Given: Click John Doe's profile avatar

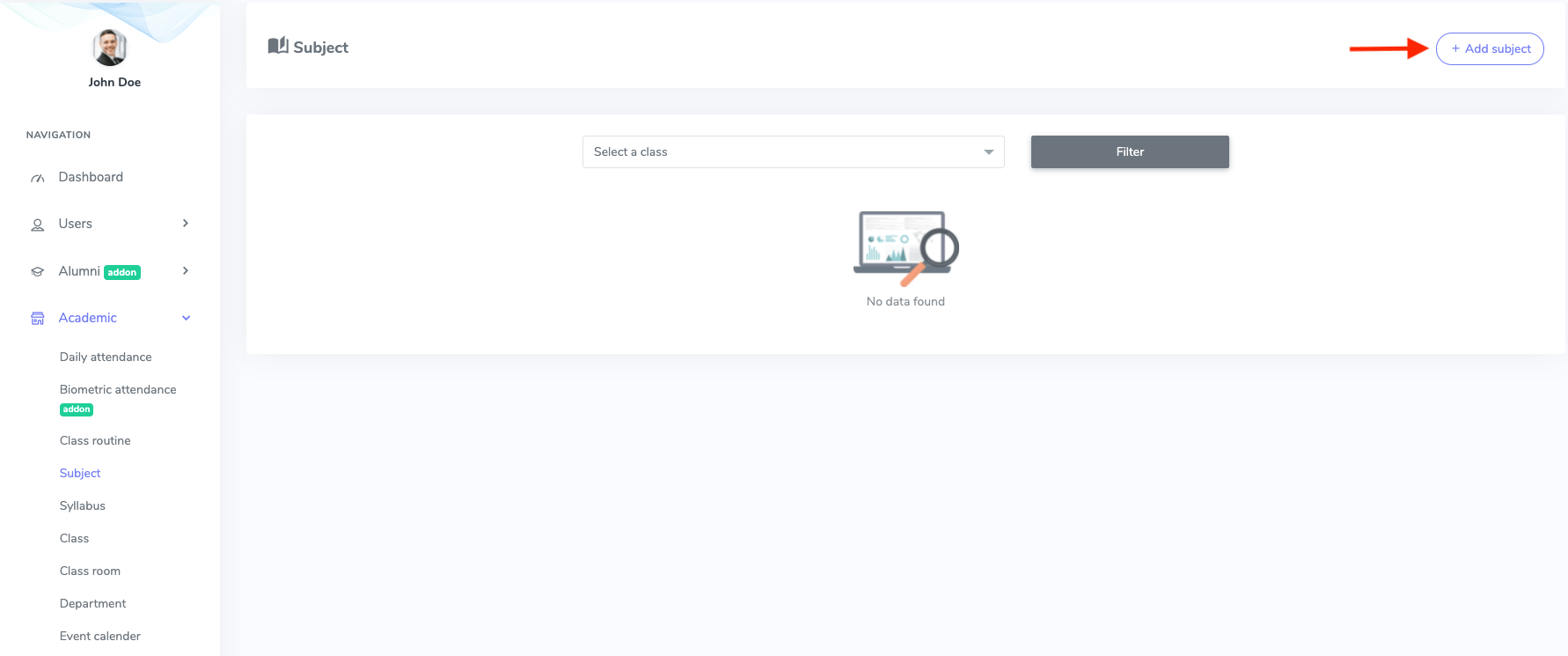Looking at the screenshot, I should [110, 48].
